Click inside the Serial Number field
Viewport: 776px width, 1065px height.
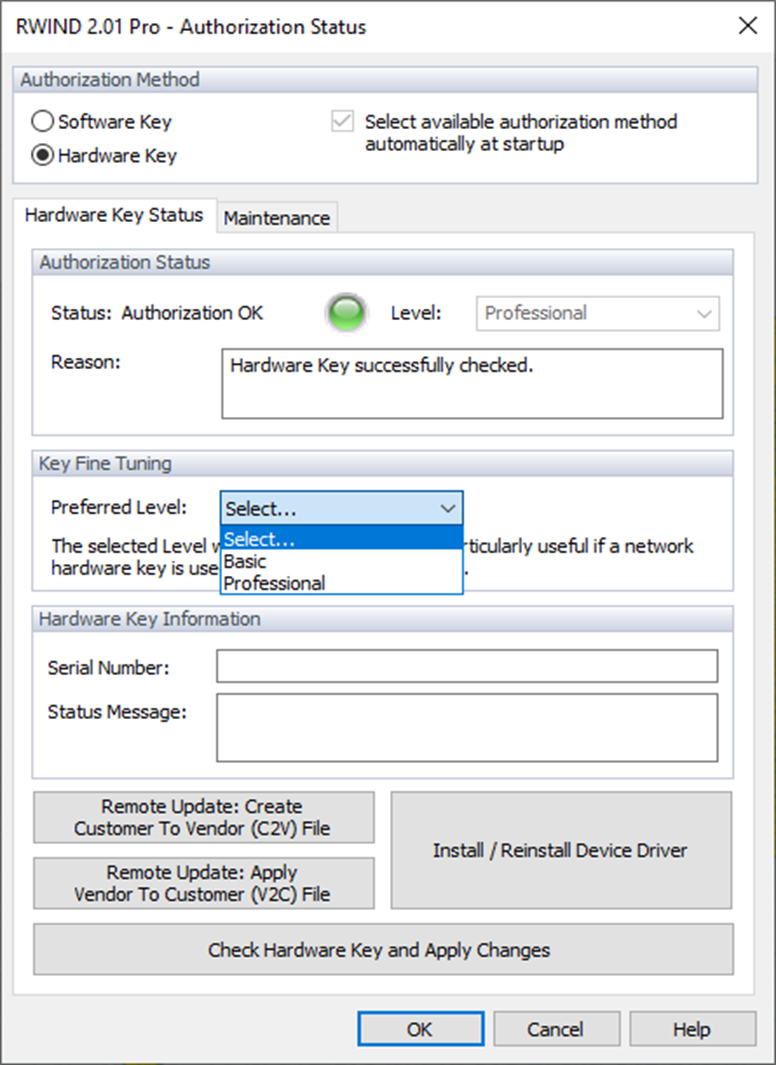[x=467, y=666]
